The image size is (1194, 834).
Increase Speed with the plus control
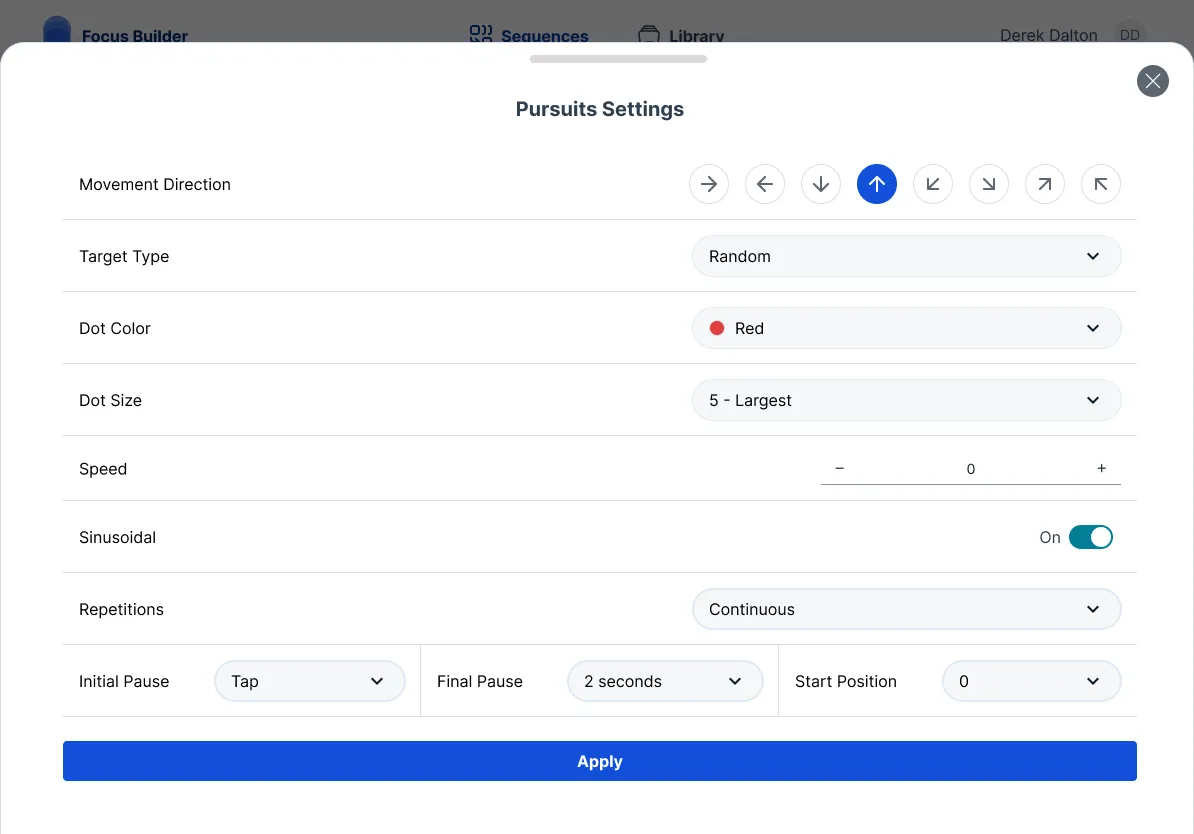(1101, 468)
